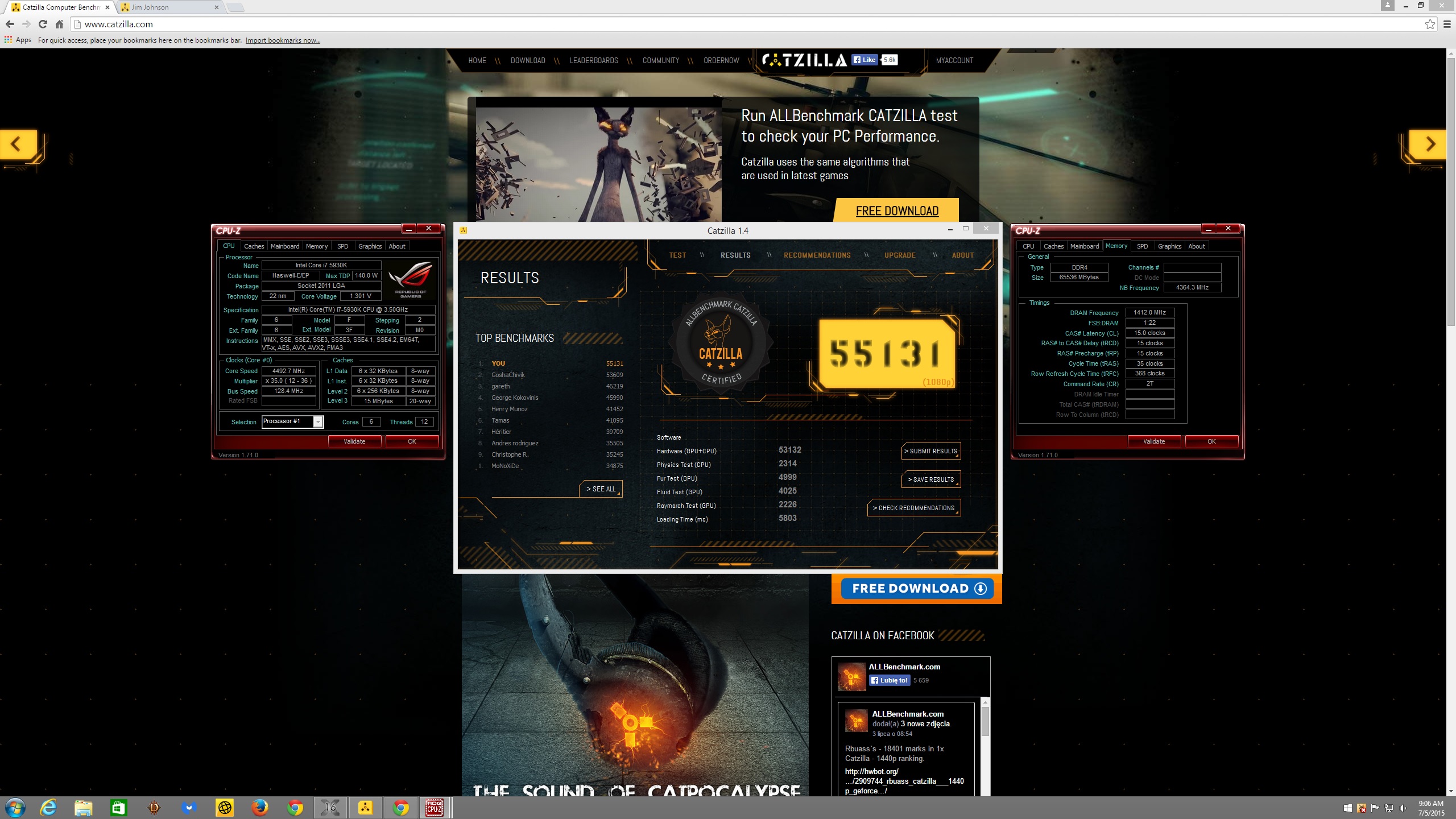
Task: Launch Internet Explorer from taskbar
Action: (x=48, y=808)
